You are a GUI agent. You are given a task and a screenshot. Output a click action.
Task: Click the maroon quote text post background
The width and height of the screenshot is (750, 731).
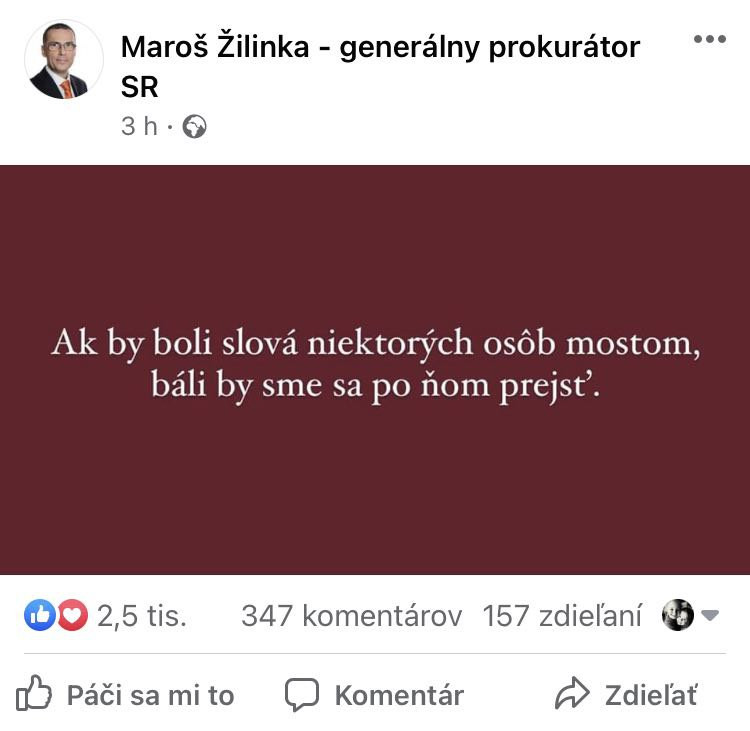tap(375, 478)
